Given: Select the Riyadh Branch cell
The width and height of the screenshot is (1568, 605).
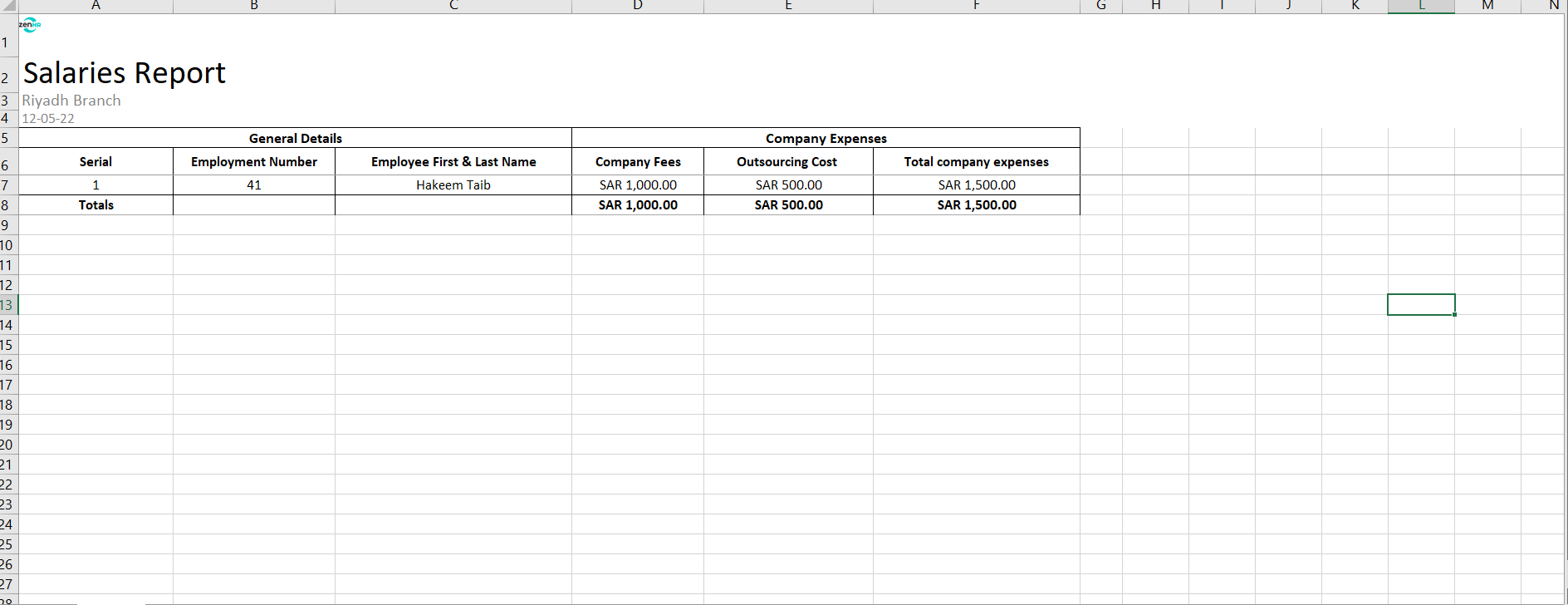Looking at the screenshot, I should coord(71,101).
